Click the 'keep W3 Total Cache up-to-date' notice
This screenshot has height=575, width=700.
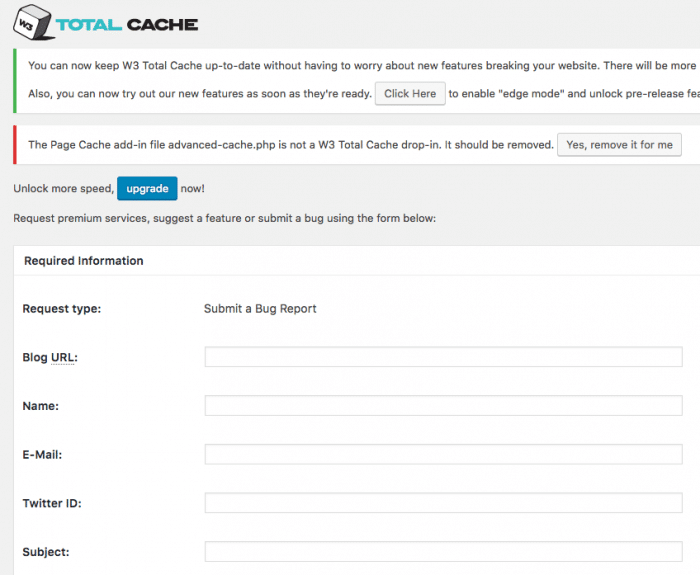(x=362, y=66)
